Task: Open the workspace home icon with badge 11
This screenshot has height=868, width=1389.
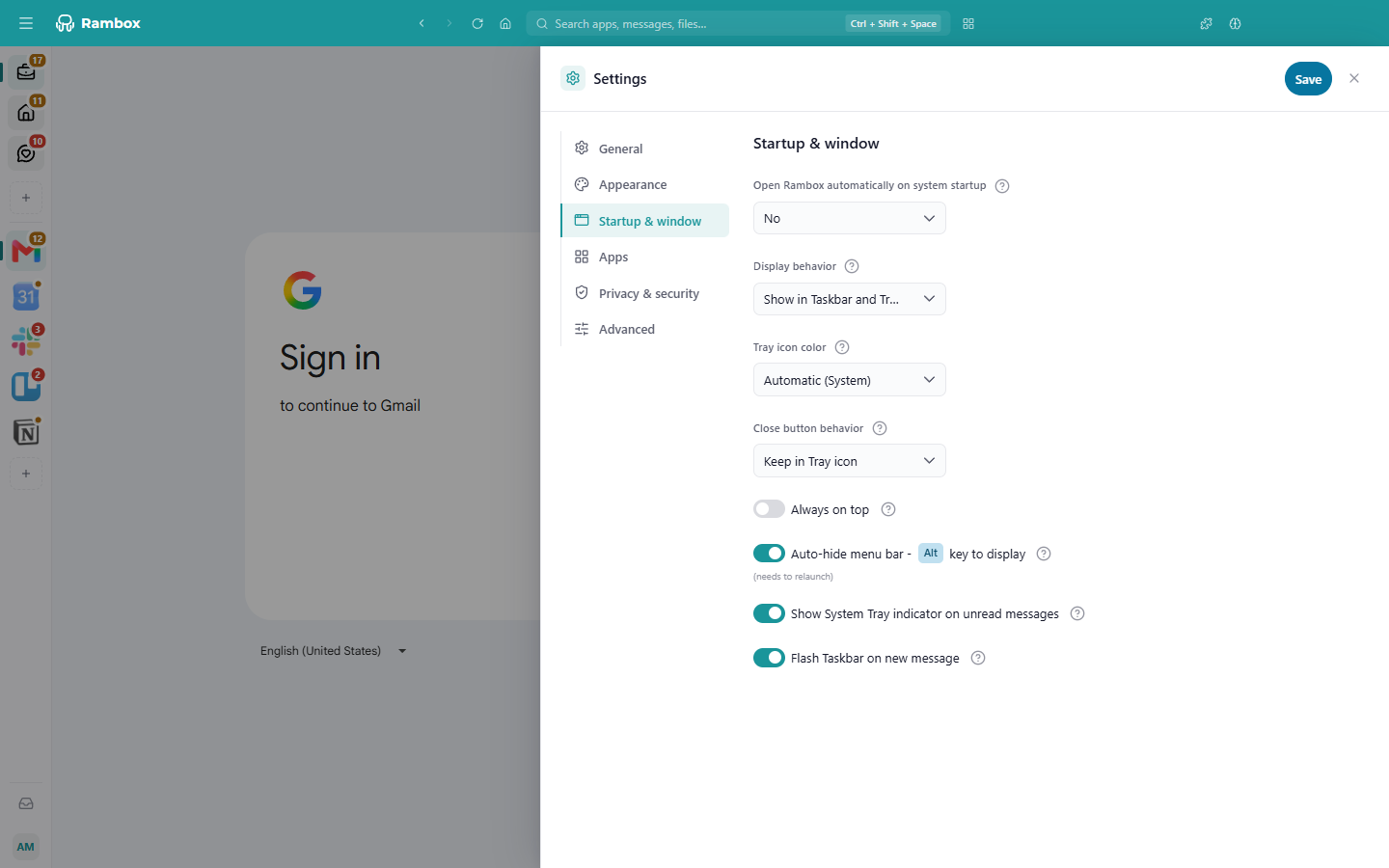Action: [x=26, y=113]
